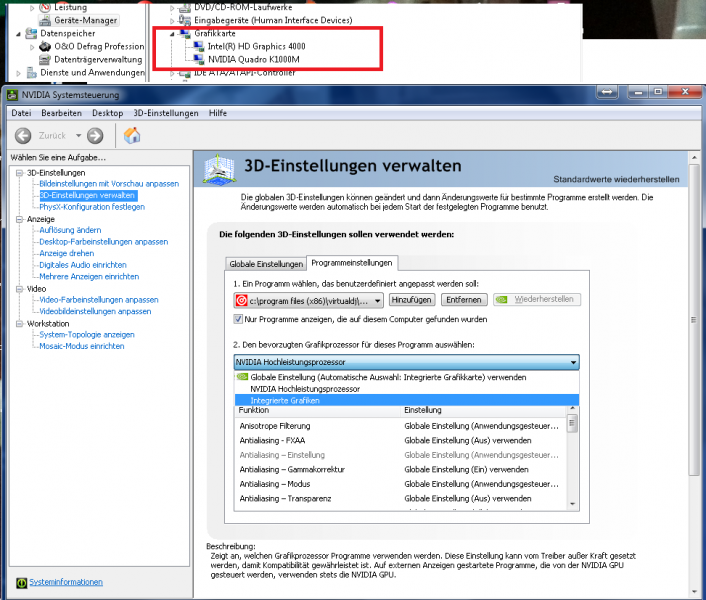Open the Hilfe menu
The width and height of the screenshot is (706, 600).
(x=217, y=113)
